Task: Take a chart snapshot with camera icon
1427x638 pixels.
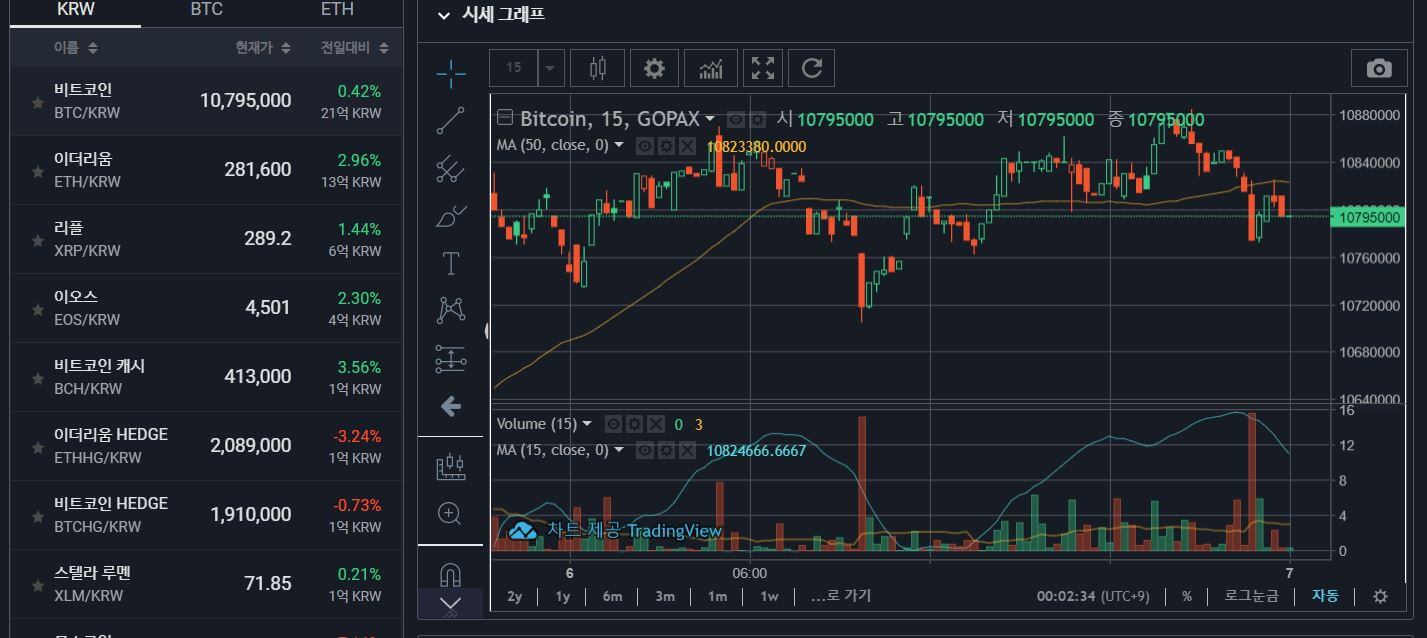Action: coord(1379,68)
